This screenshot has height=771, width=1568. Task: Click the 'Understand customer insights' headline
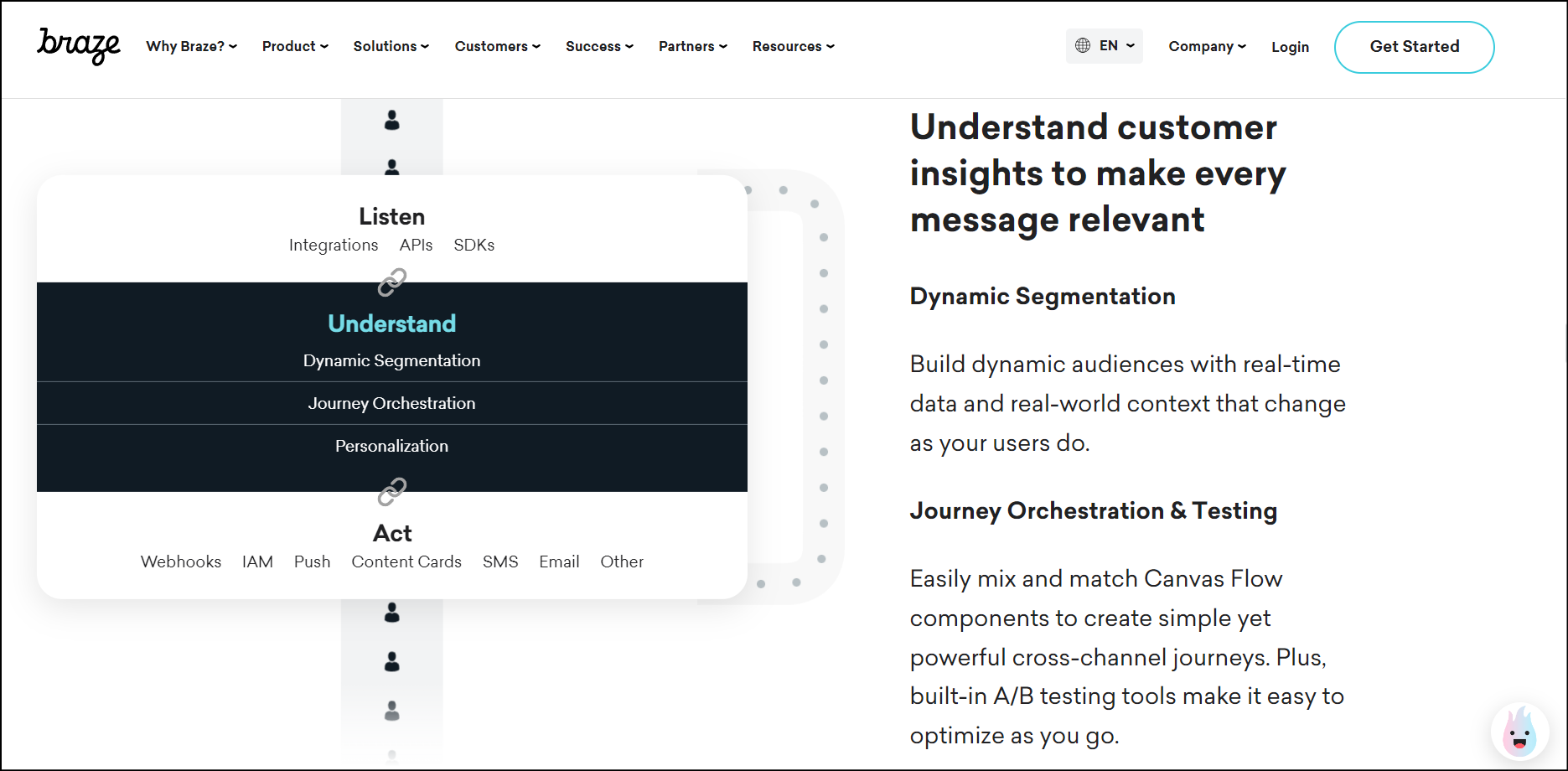tap(1098, 173)
